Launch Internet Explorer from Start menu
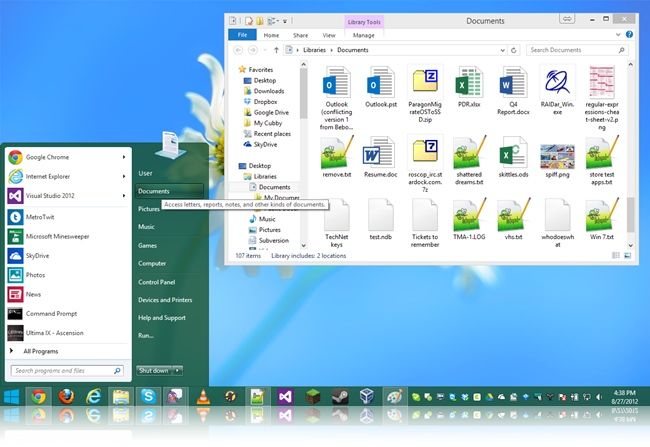The height and width of the screenshot is (447, 650). point(68,176)
